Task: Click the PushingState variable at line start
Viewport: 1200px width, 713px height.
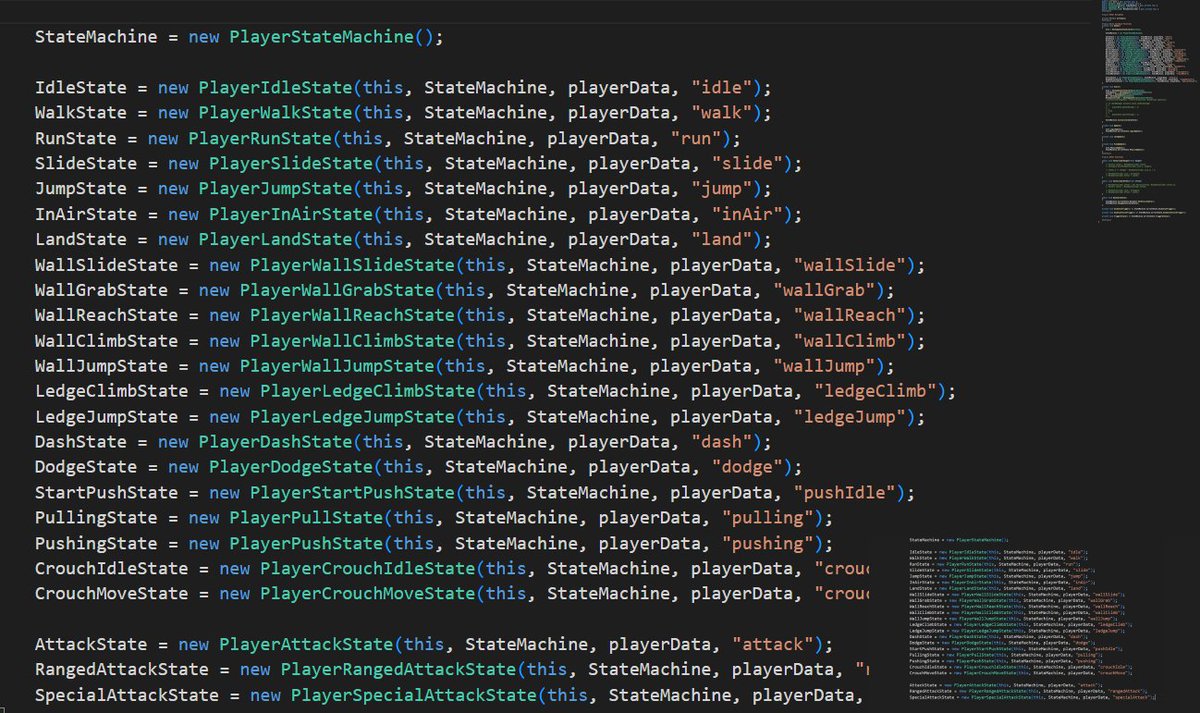Action: 96,543
